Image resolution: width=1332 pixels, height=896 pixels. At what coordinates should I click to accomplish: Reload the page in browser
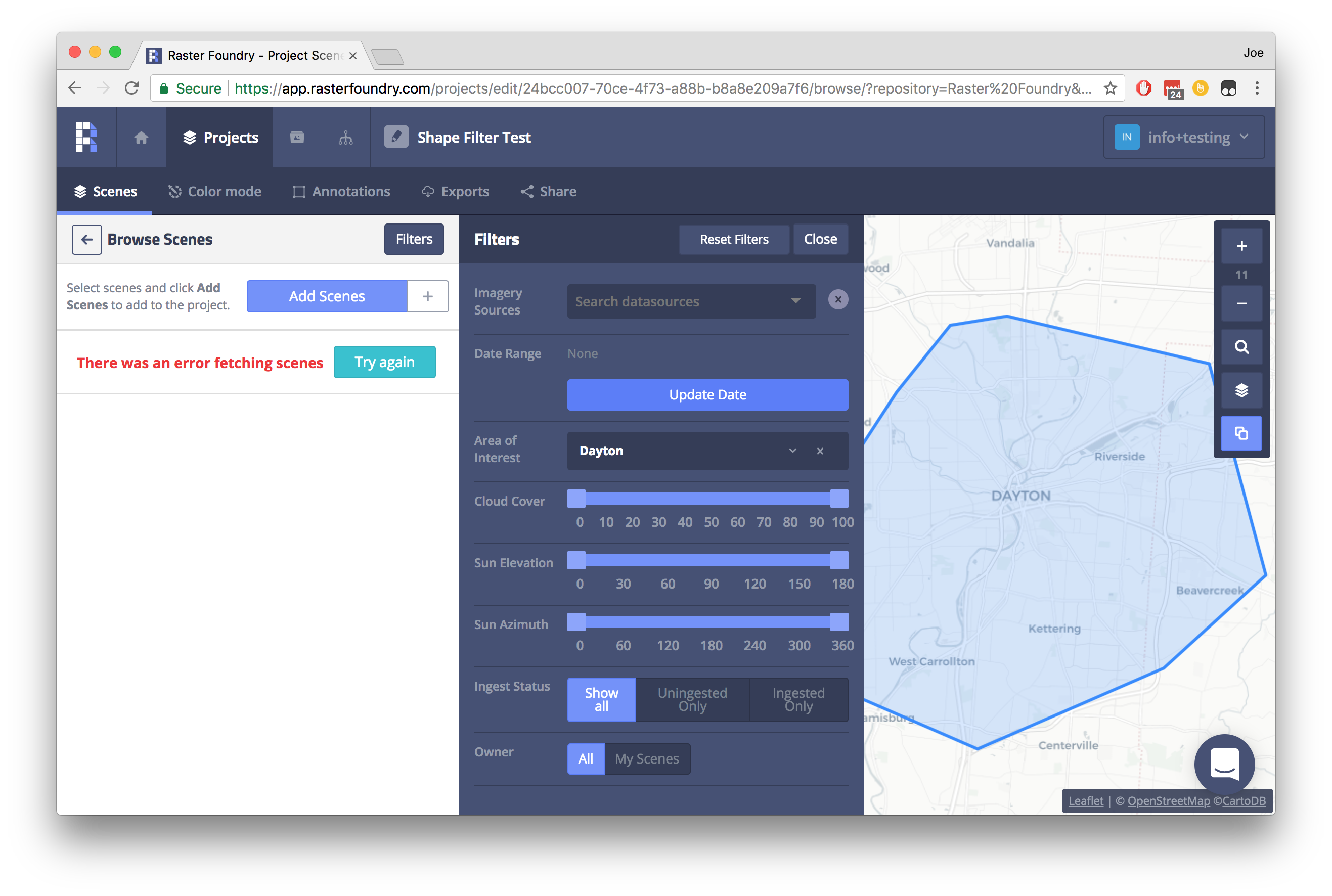point(131,88)
